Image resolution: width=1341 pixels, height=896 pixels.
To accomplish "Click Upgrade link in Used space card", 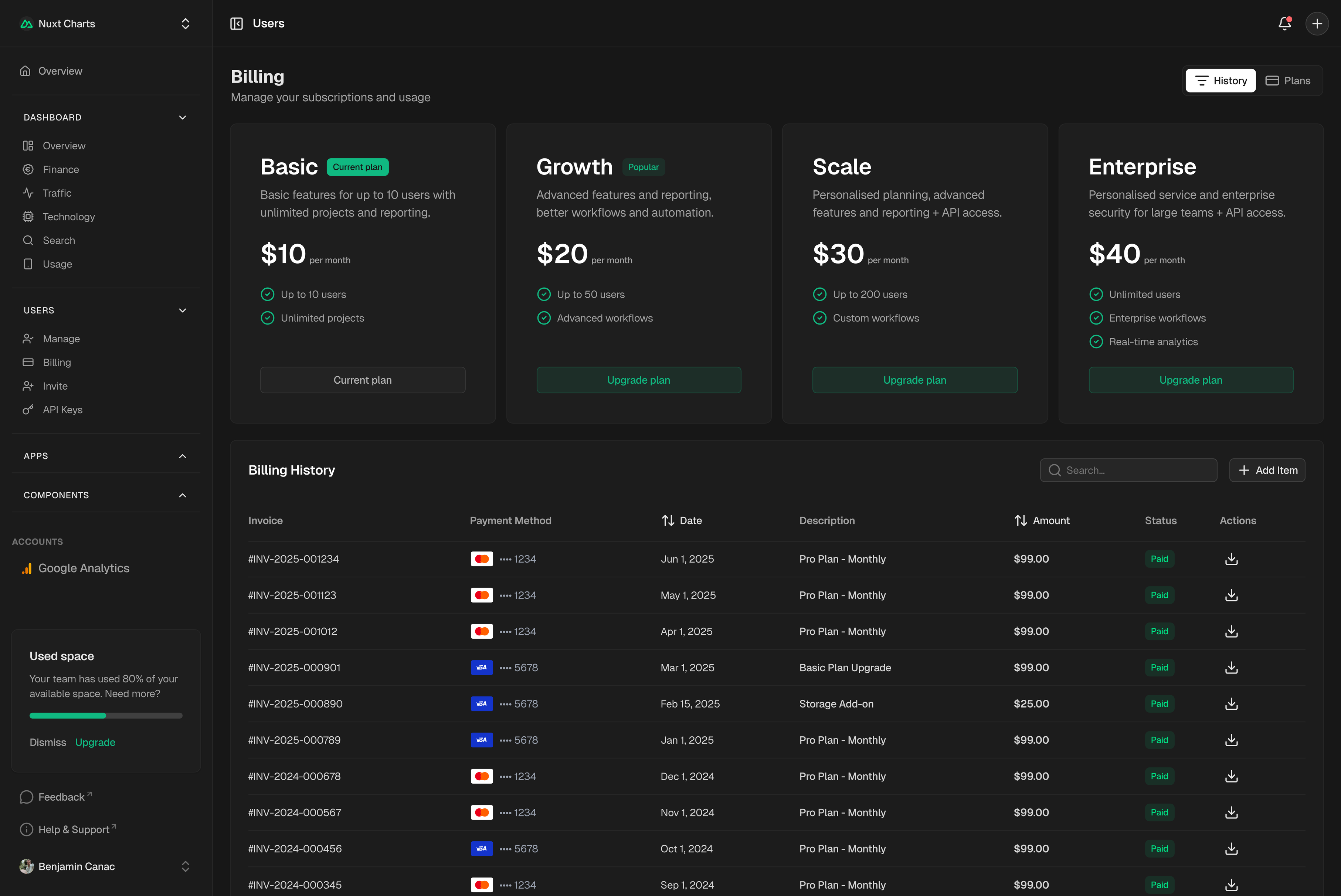I will (x=95, y=742).
